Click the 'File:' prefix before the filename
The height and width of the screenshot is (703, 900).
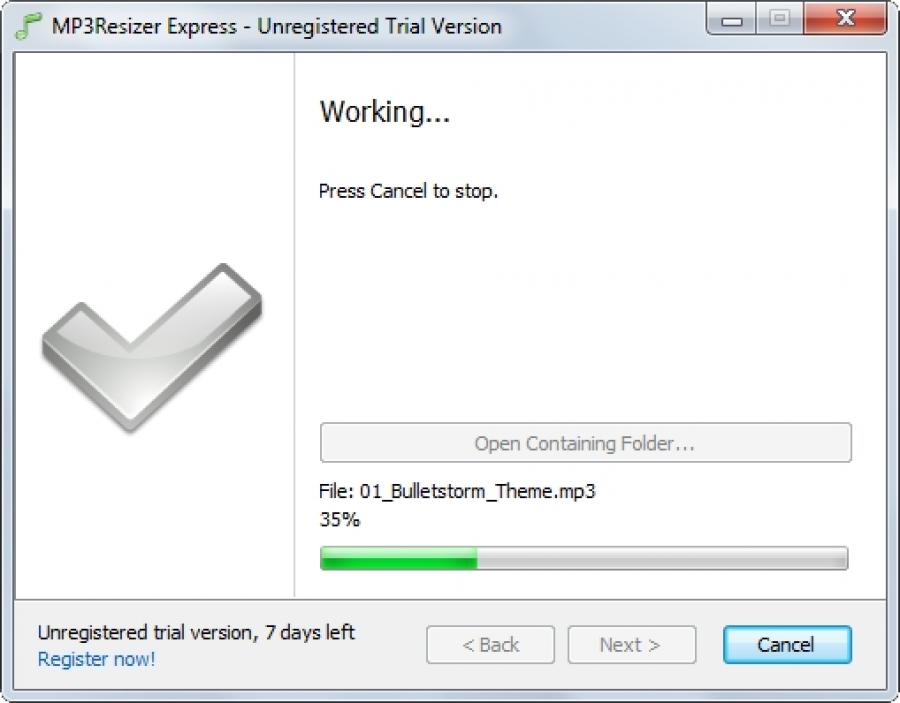[x=336, y=491]
